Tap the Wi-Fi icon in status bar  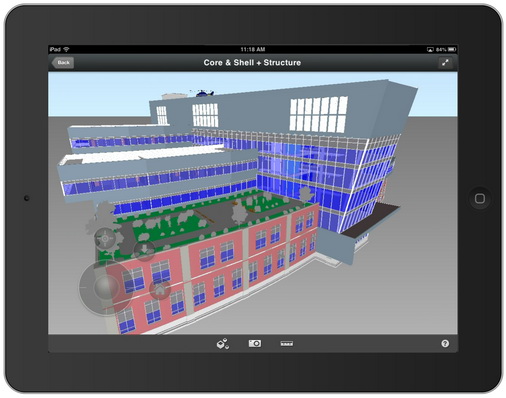[67, 49]
